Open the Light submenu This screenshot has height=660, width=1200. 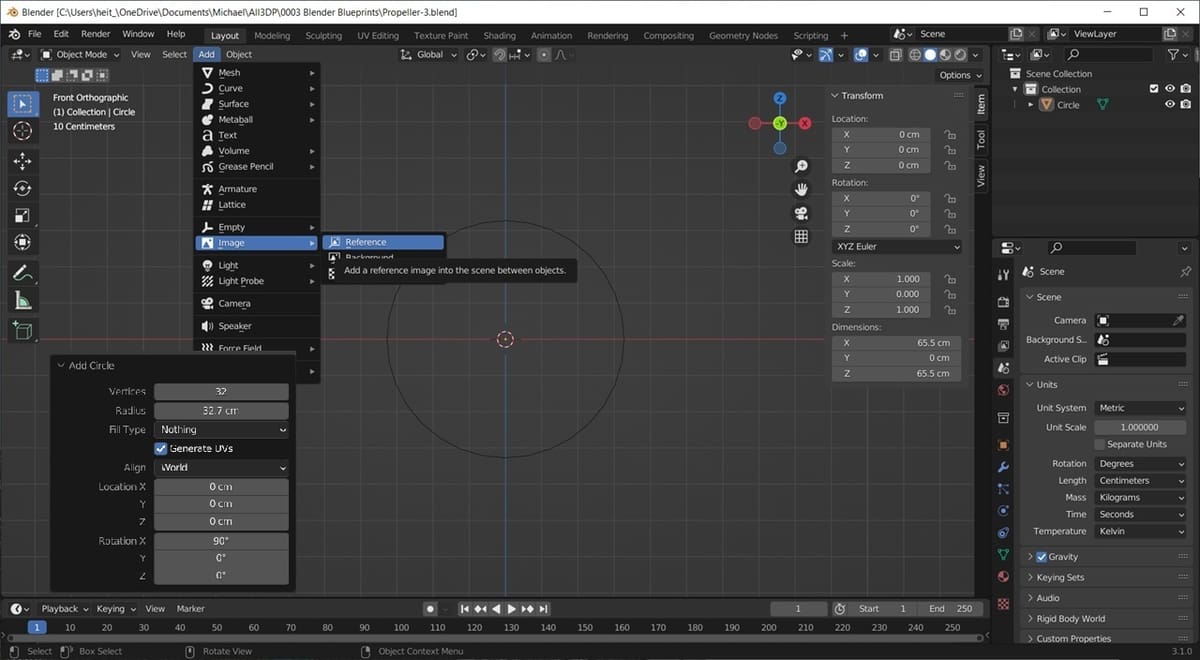[x=257, y=265]
